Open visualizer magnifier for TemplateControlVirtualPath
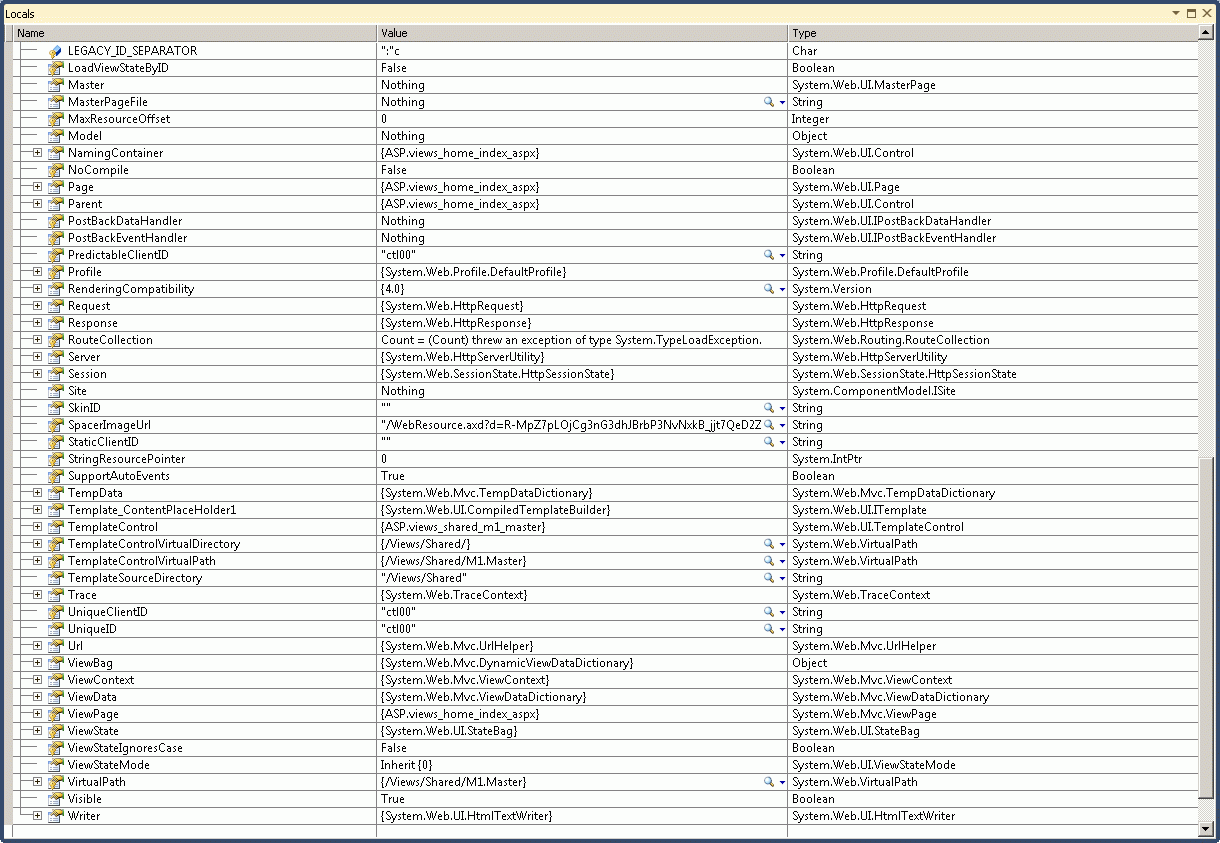This screenshot has width=1220, height=843. pos(769,561)
